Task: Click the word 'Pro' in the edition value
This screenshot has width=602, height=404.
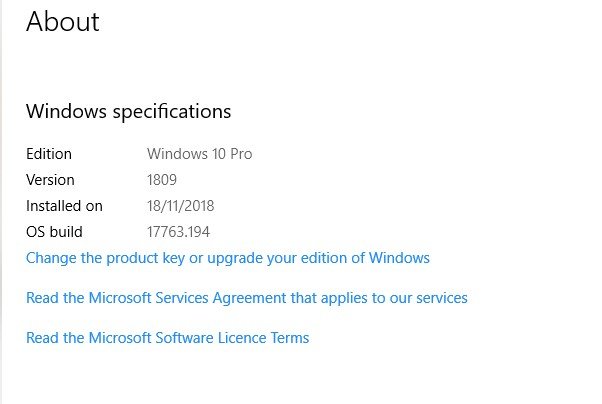Action: click(x=240, y=154)
